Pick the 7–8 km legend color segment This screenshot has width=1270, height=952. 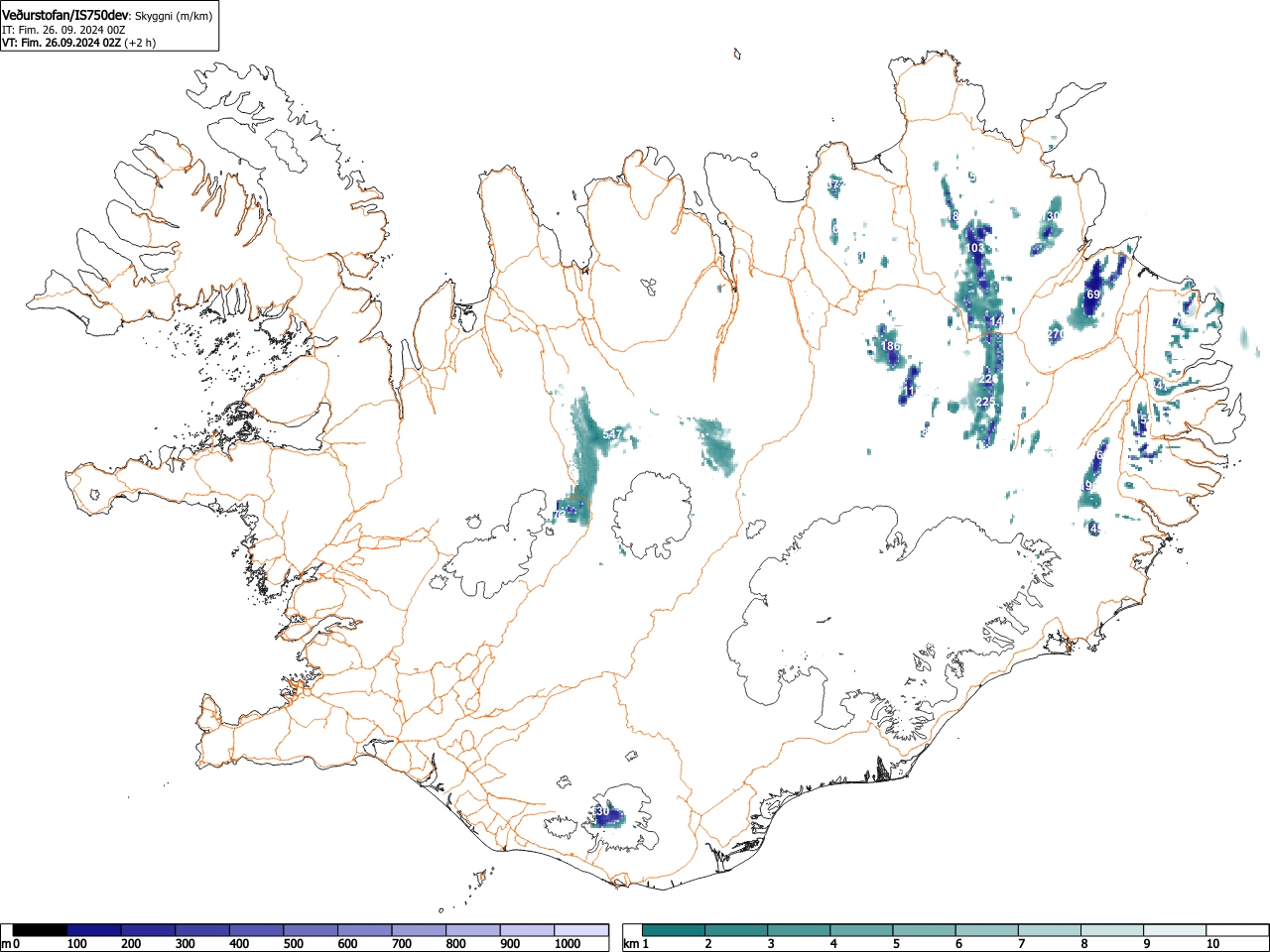pyautogui.click(x=1051, y=930)
